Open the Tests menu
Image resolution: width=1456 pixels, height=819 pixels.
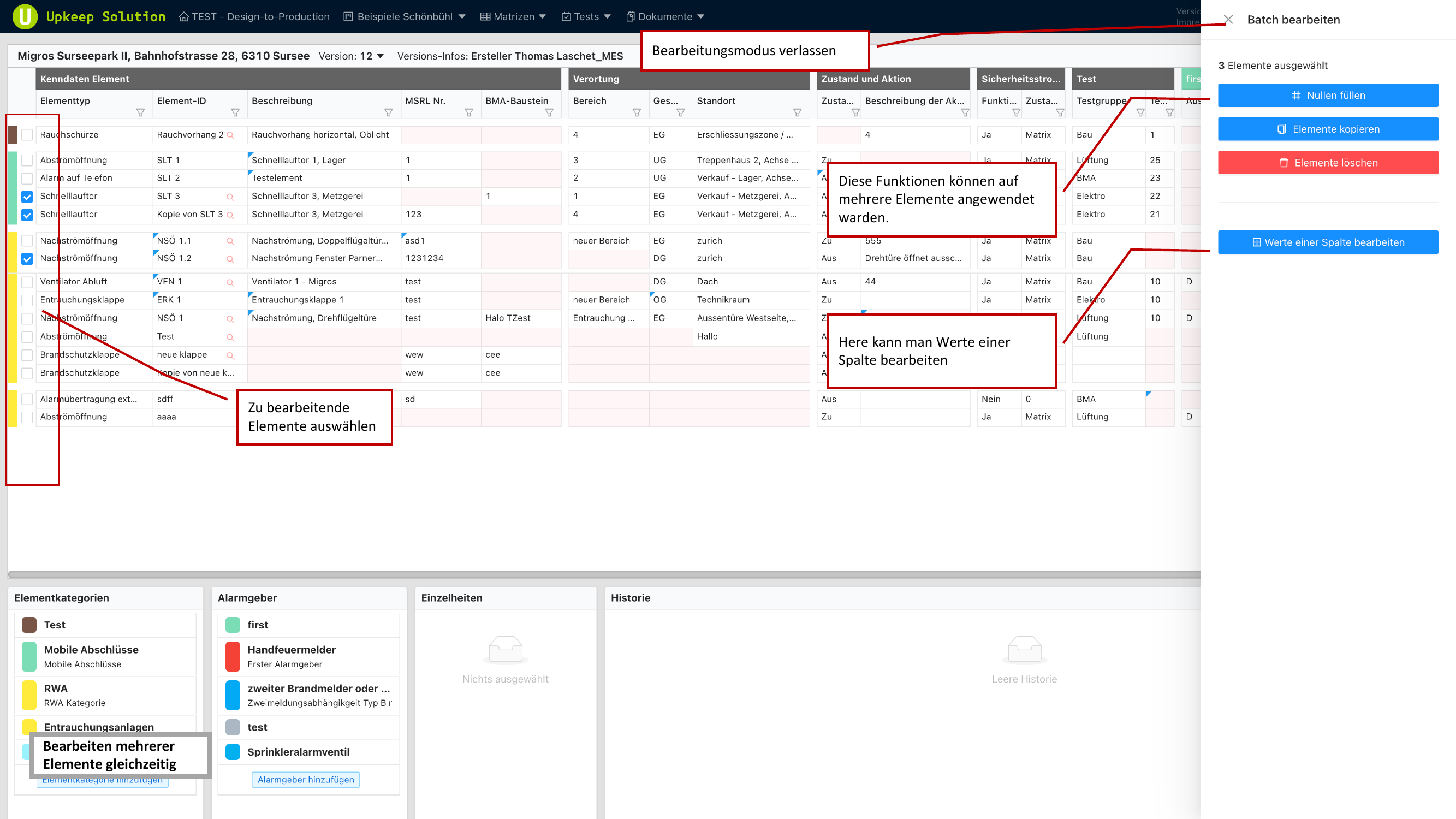click(x=586, y=16)
